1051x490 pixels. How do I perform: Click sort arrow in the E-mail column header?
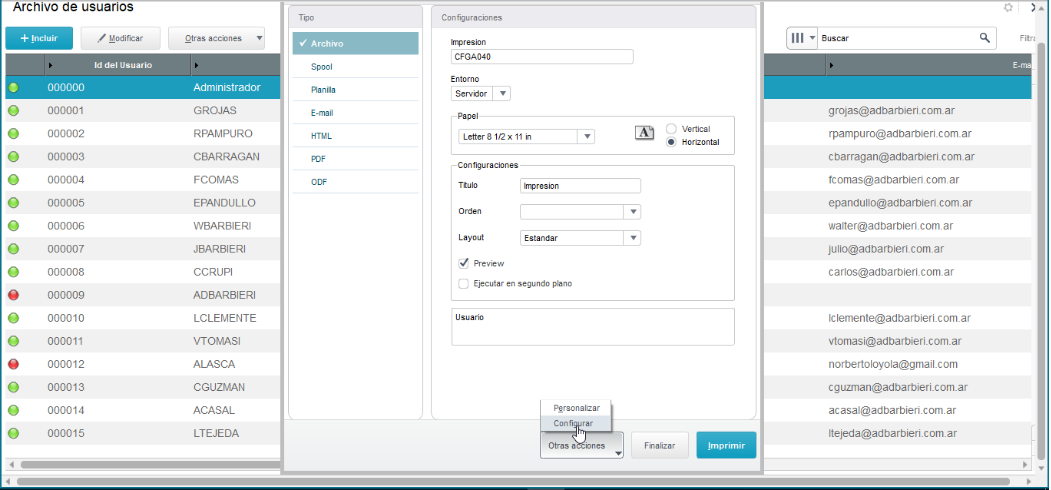pos(832,65)
